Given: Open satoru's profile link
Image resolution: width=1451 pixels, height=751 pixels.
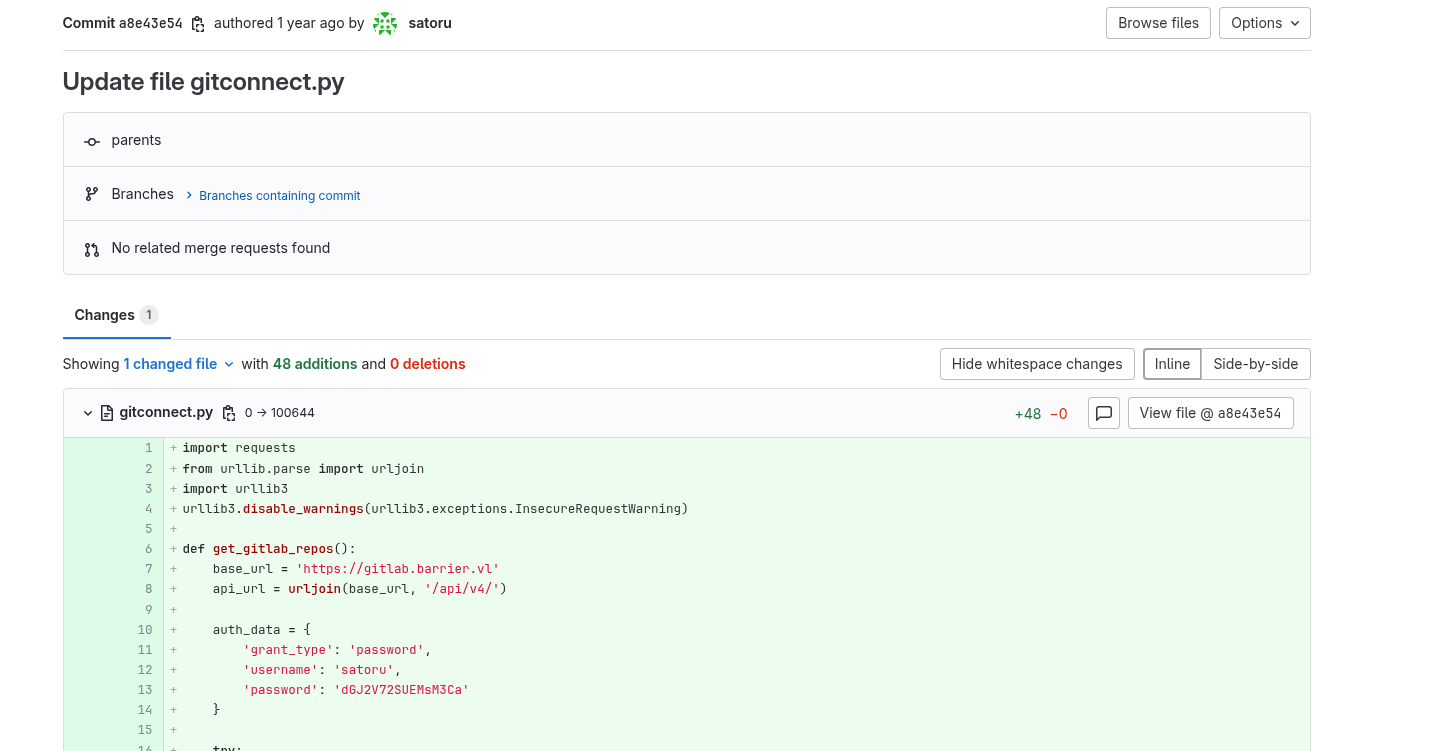Looking at the screenshot, I should click(430, 23).
